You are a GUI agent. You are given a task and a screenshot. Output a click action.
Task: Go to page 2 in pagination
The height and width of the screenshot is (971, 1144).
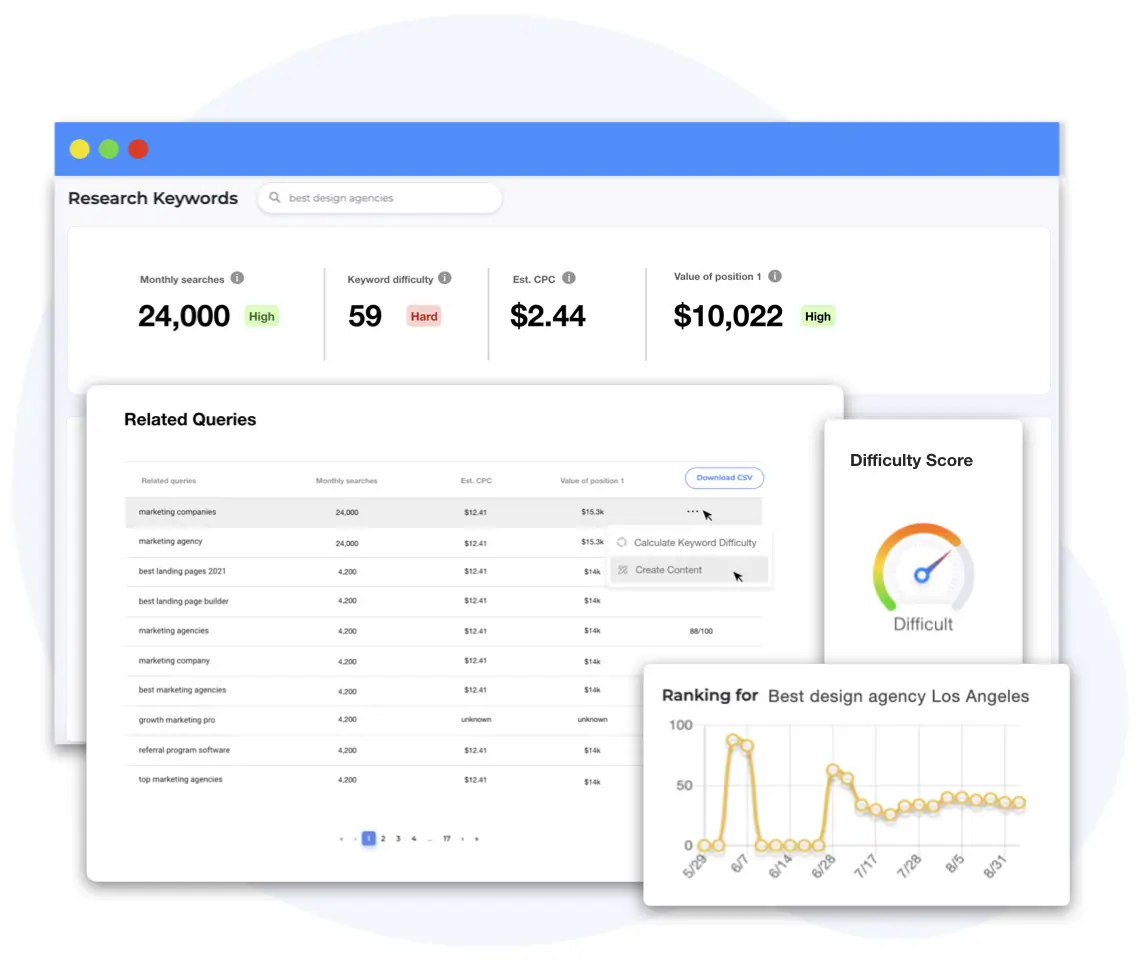[383, 839]
